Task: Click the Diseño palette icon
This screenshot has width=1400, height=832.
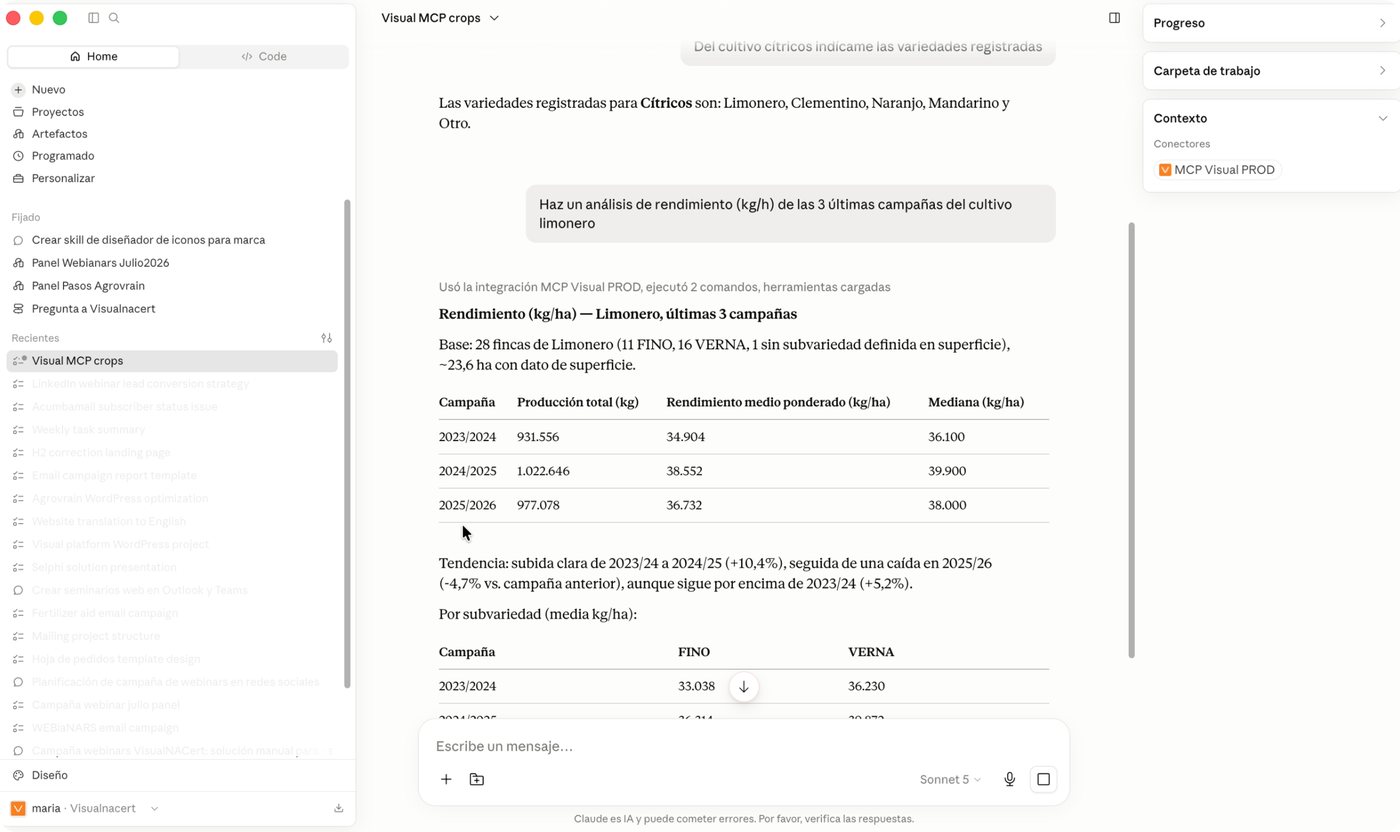Action: pyautogui.click(x=18, y=775)
